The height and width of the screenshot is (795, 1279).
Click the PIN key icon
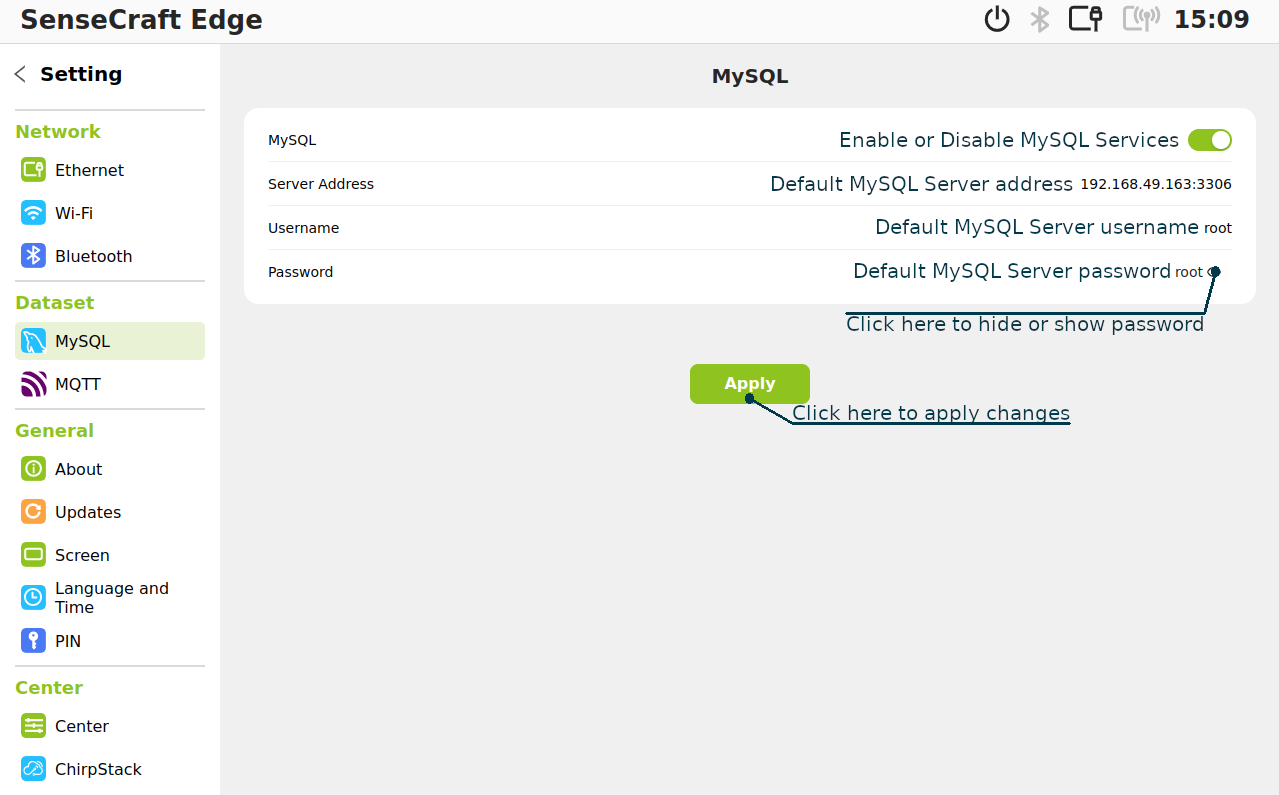coord(33,641)
